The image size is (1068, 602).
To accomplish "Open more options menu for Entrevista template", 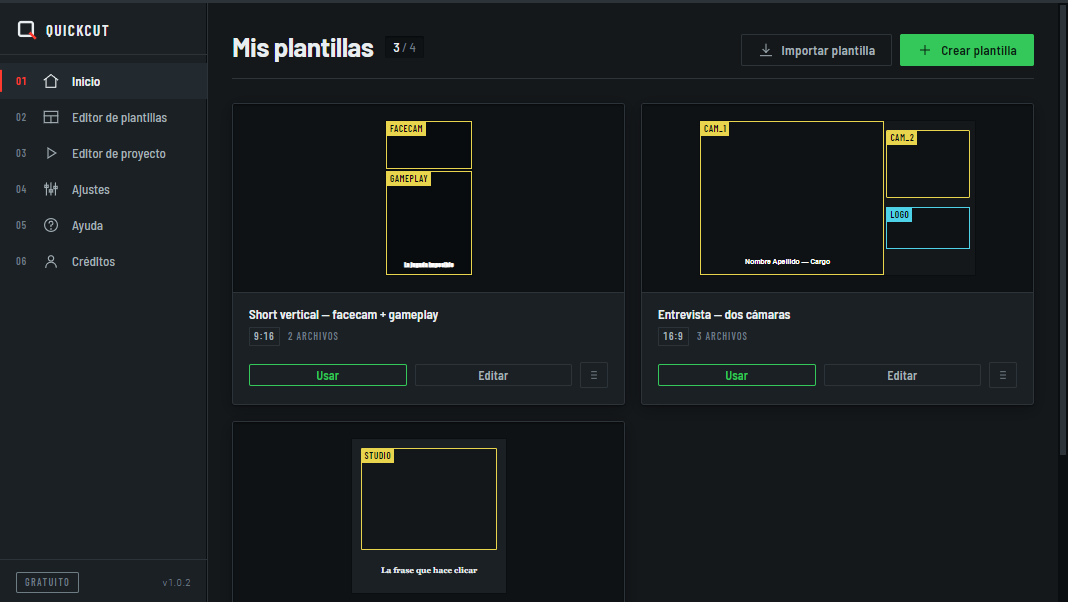I will point(1003,375).
